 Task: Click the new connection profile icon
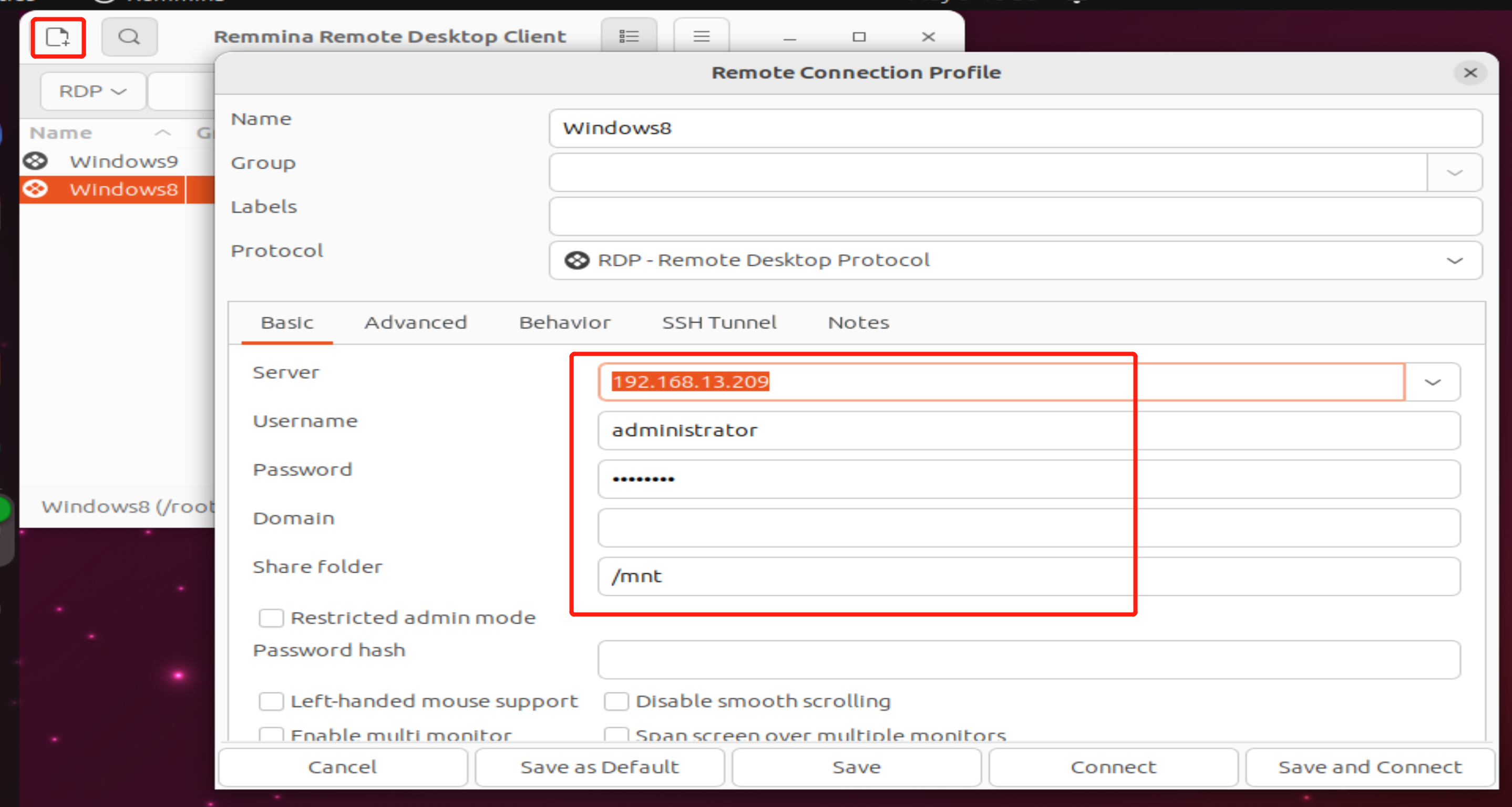[x=57, y=36]
